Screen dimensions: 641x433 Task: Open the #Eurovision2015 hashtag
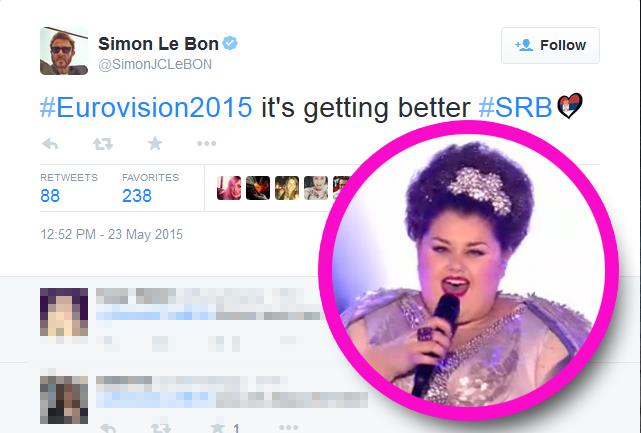[146, 108]
